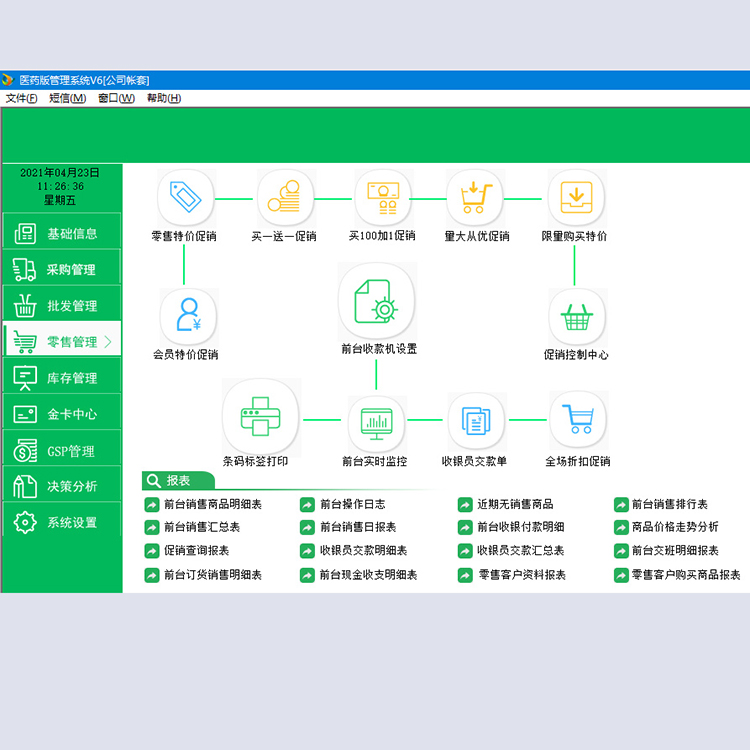This screenshot has height=750, width=750.
Task: Open 量大从优促销 cart icon
Action: [474, 198]
